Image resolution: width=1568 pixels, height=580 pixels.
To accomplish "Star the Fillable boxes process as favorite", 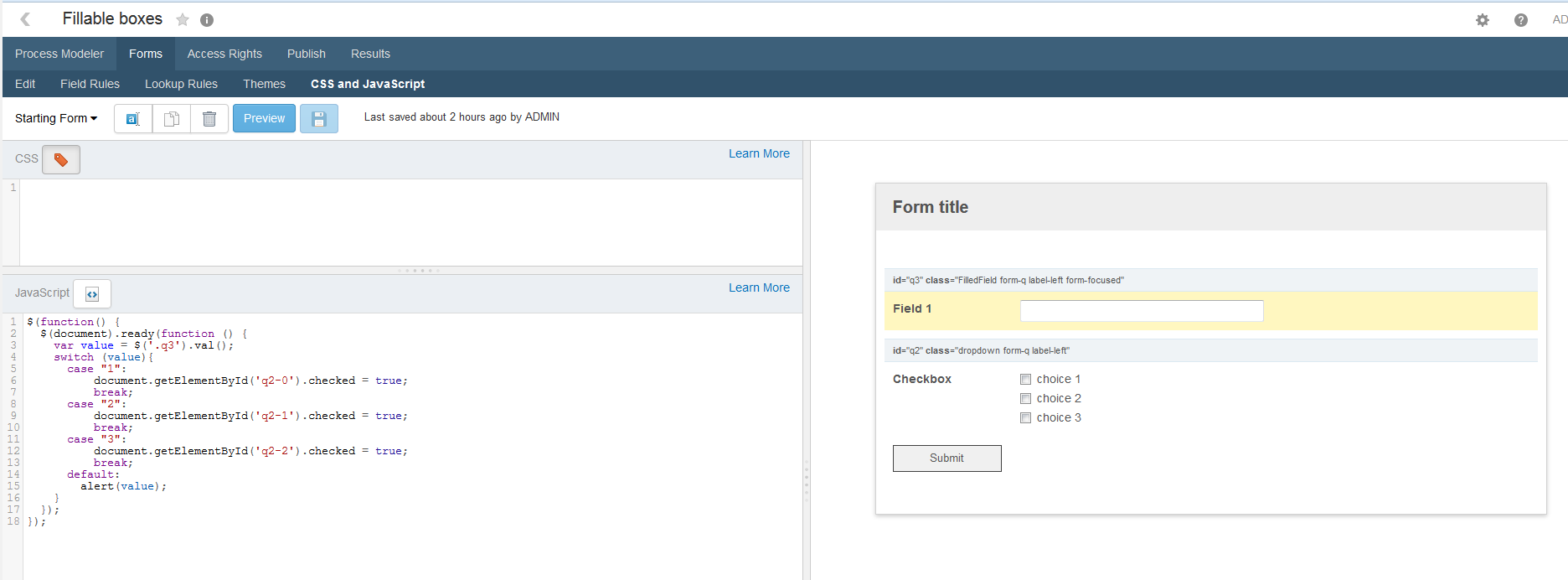I will (183, 20).
